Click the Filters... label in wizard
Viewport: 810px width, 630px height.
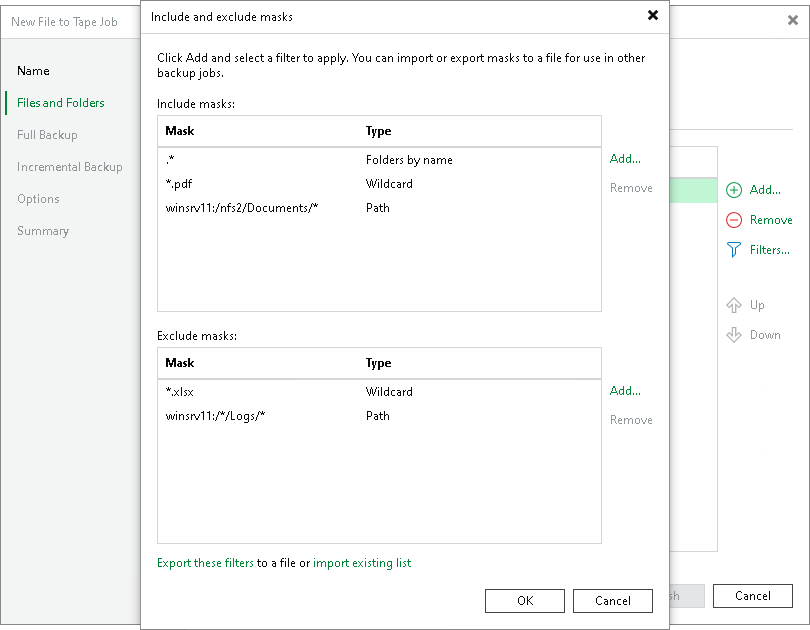(770, 250)
